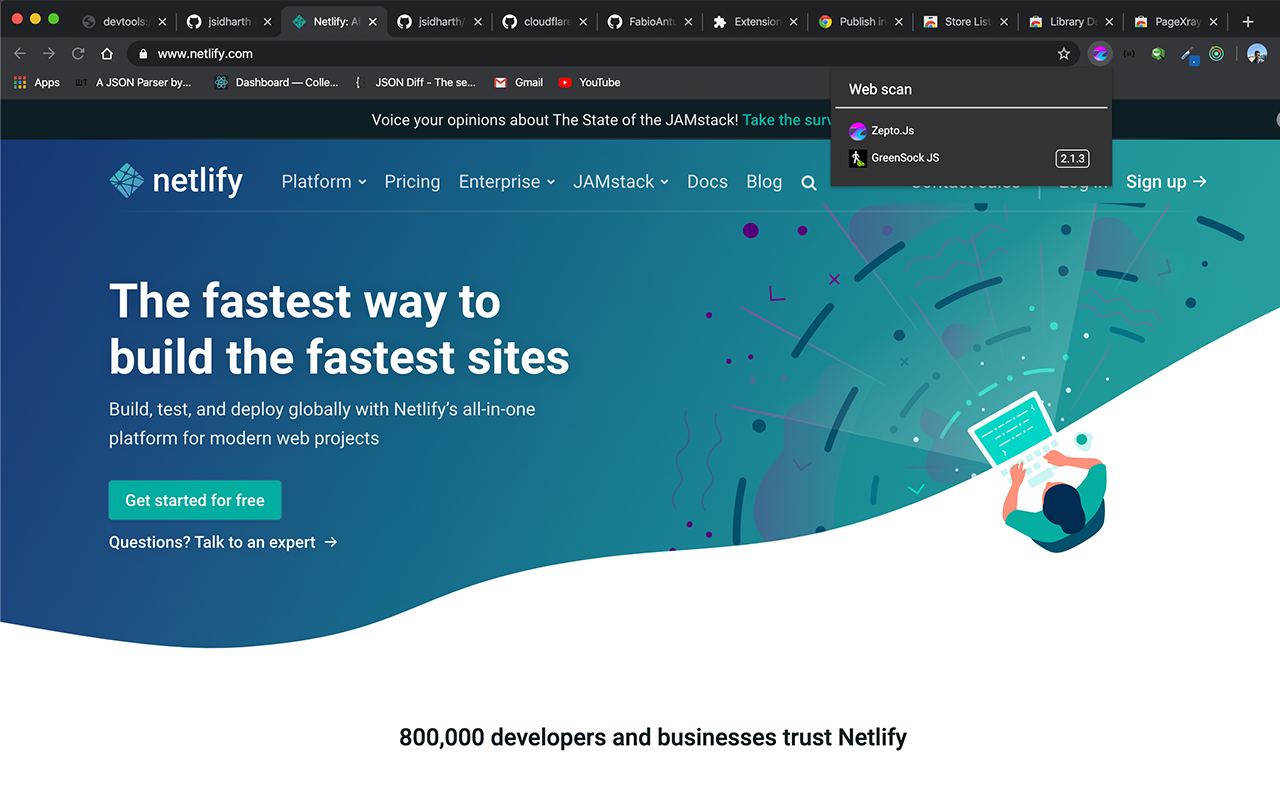
Task: Open the Docs page
Action: tap(707, 182)
